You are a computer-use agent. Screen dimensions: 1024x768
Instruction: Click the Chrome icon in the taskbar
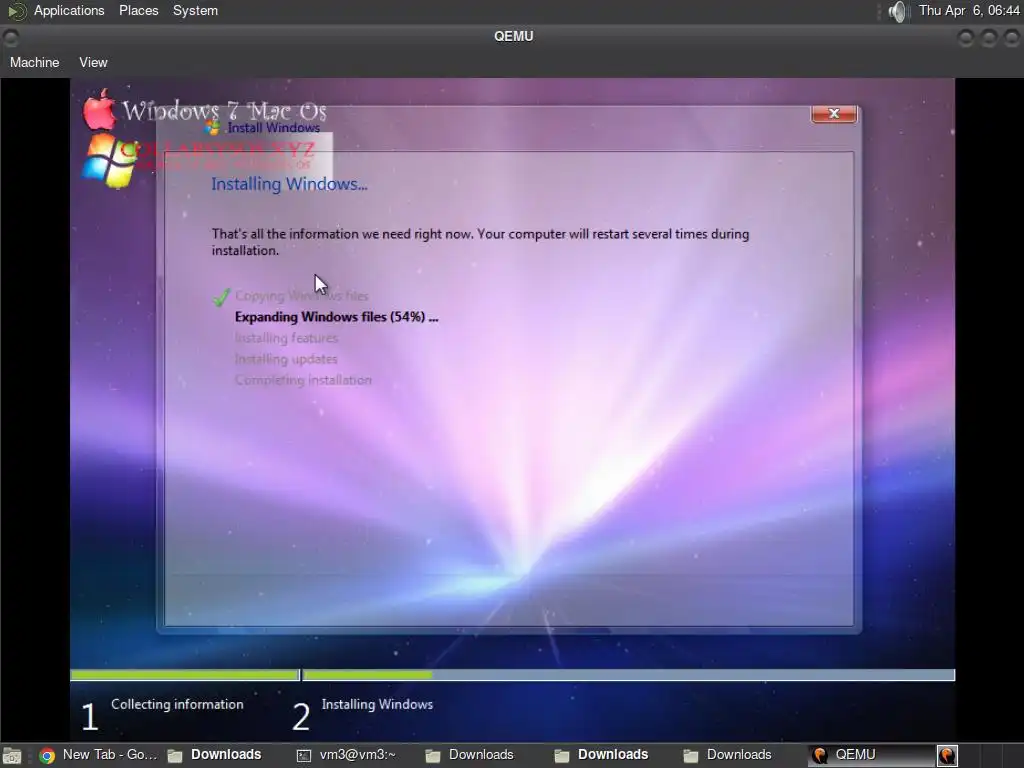click(47, 756)
